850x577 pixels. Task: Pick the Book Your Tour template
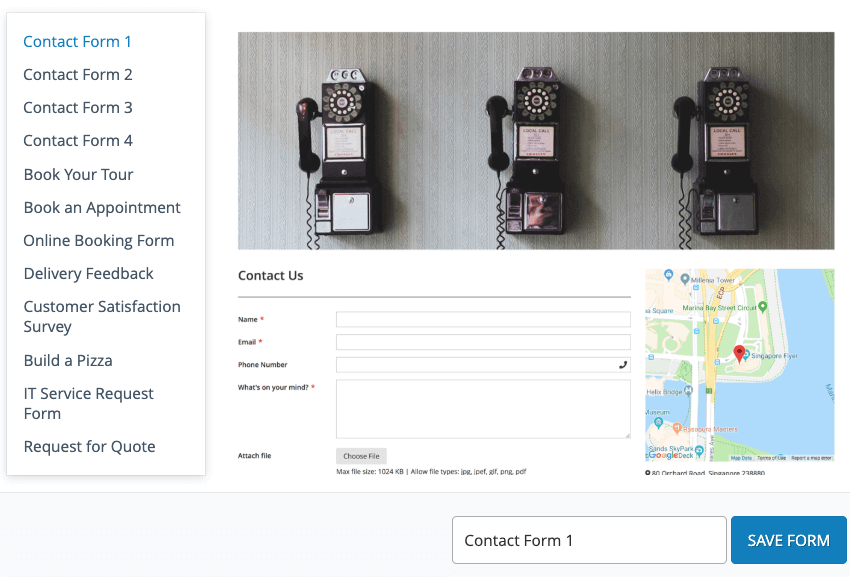[78, 174]
